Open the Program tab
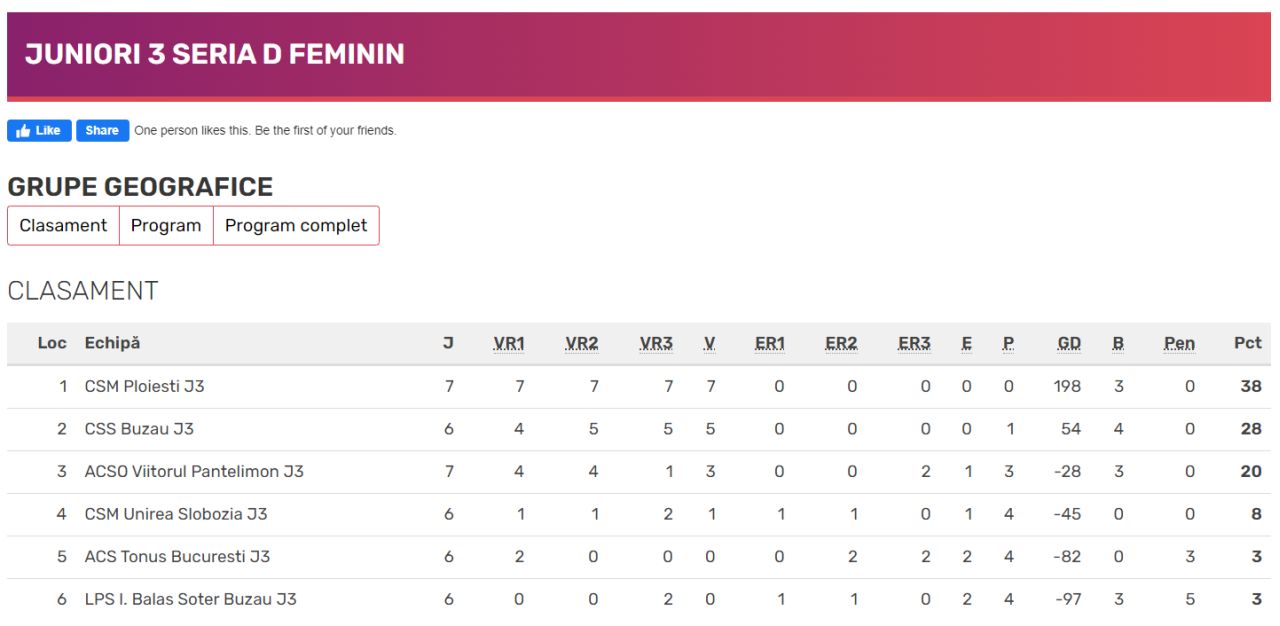This screenshot has height=626, width=1280. 166,226
